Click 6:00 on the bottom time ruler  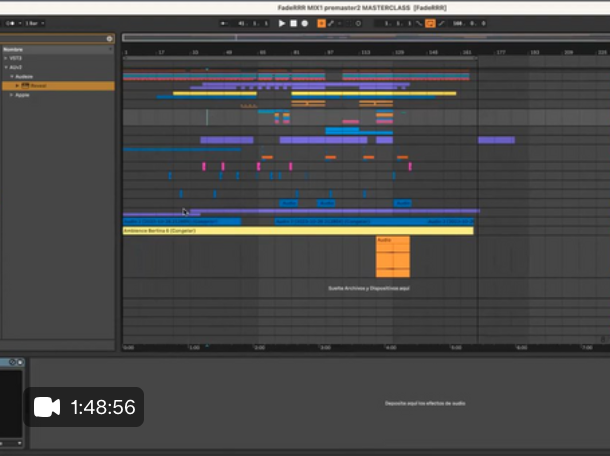click(x=521, y=347)
